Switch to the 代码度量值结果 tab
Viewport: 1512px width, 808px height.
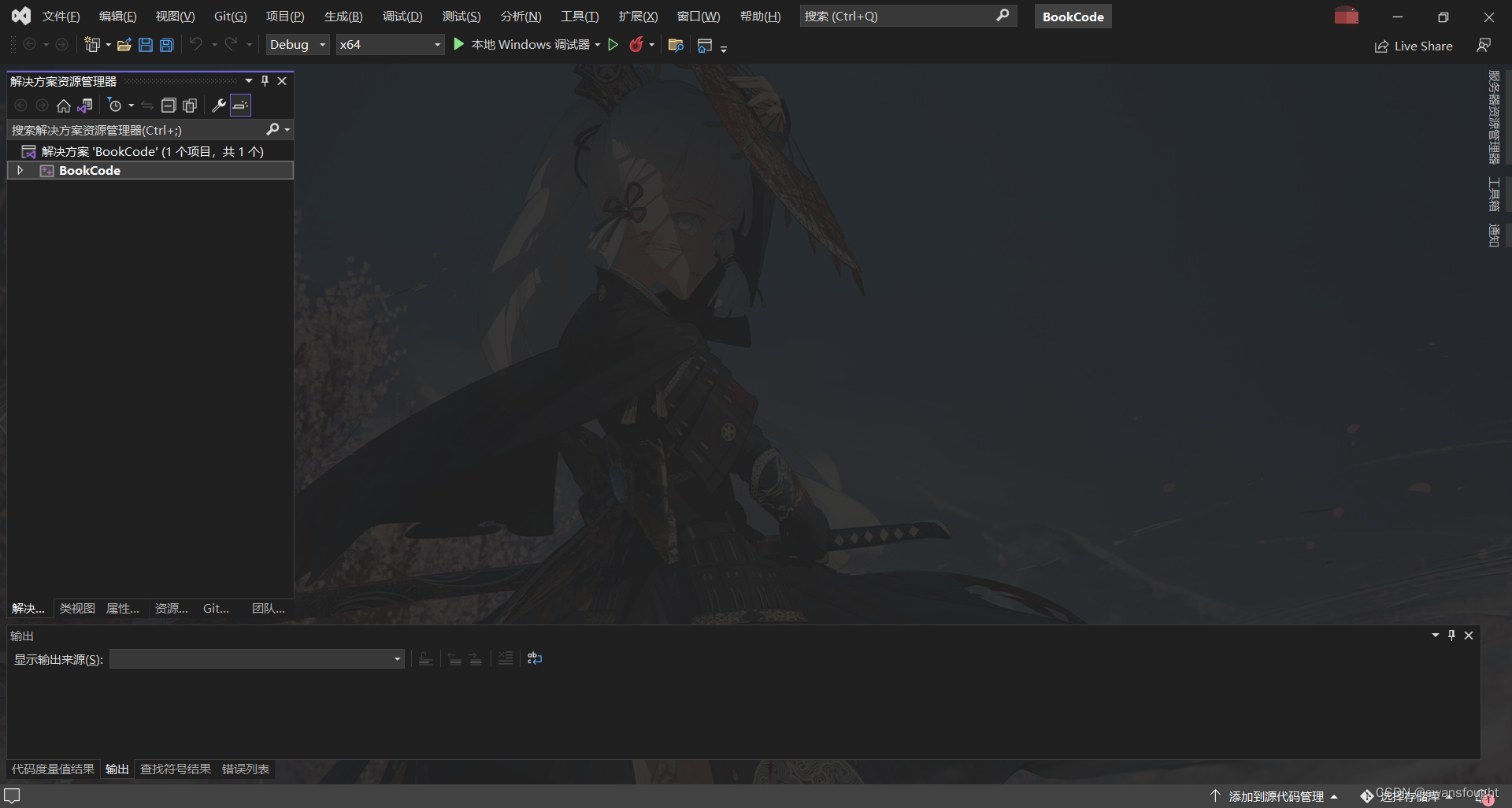pos(53,769)
